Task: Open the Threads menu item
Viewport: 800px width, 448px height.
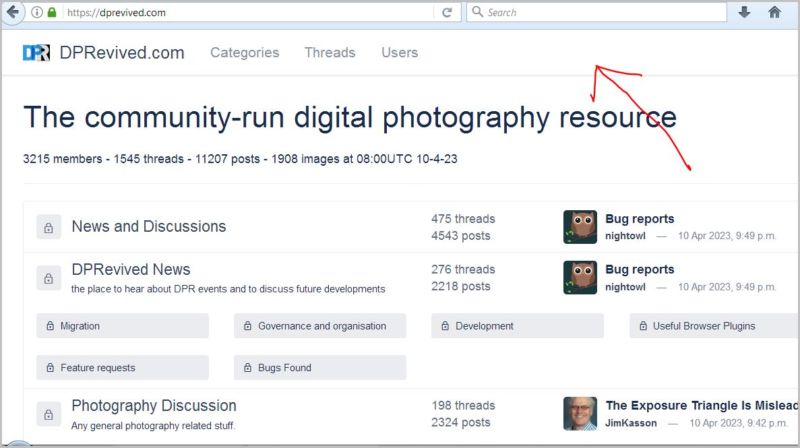Action: (330, 53)
